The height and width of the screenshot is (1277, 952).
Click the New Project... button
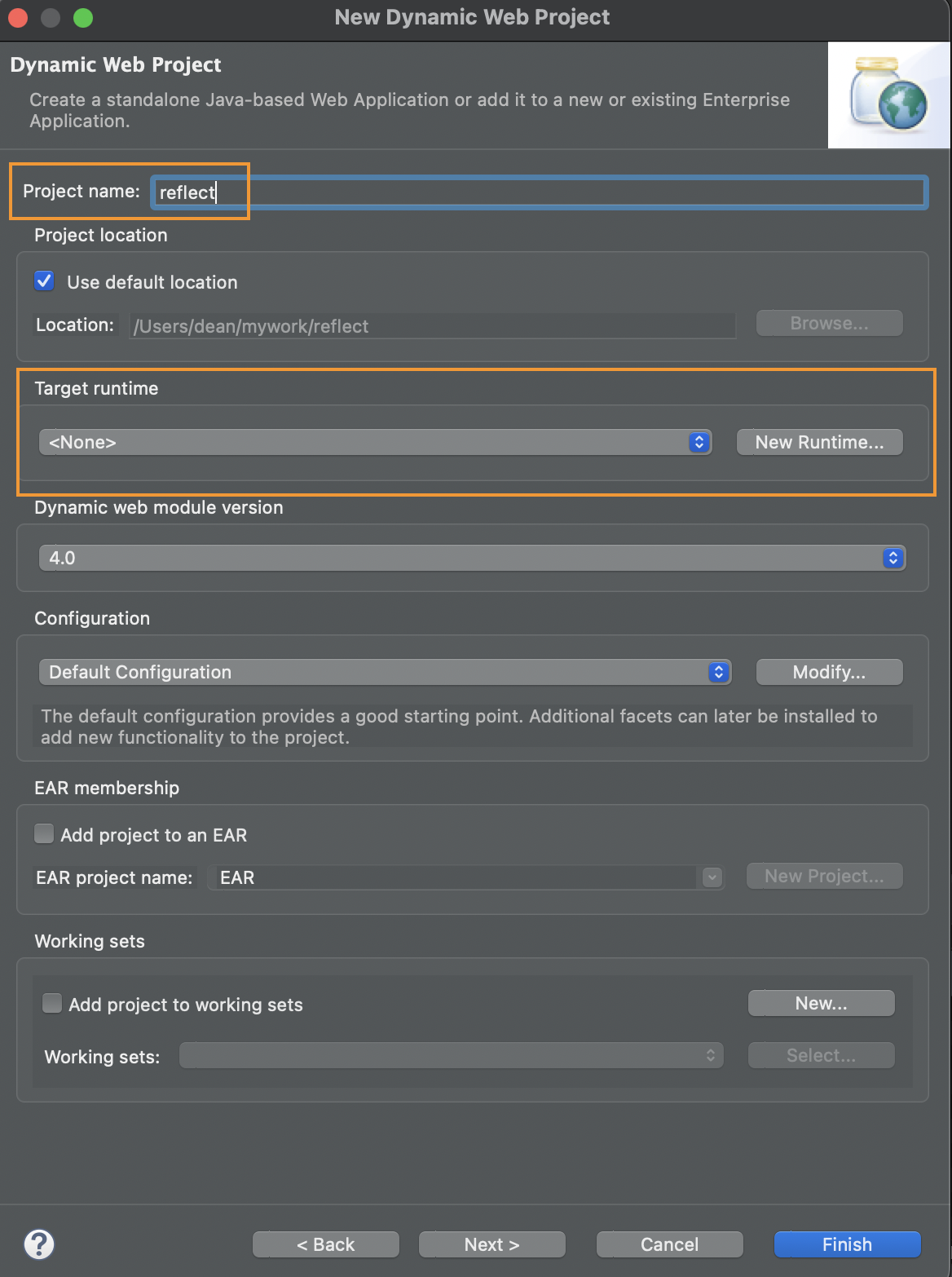[x=824, y=876]
